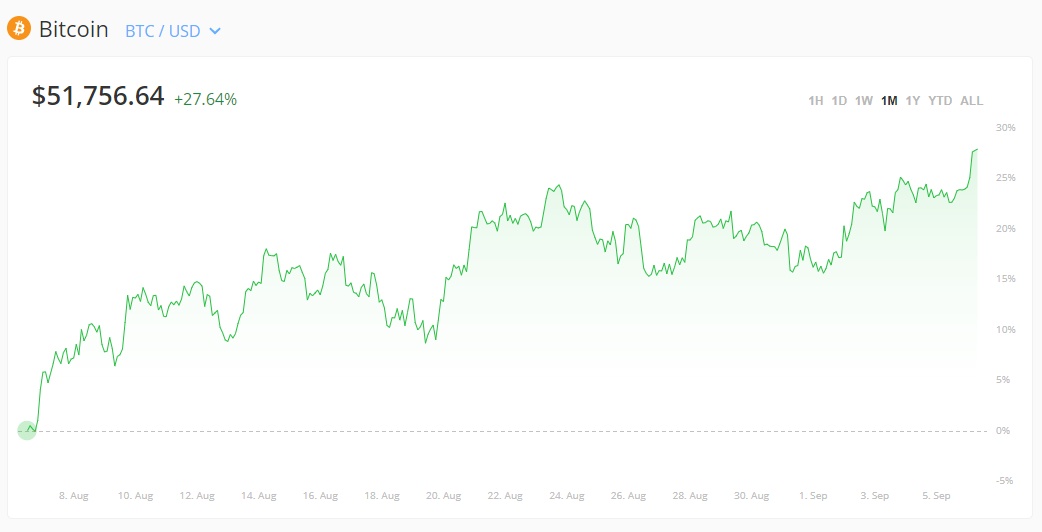Choose the 1M time range
This screenshot has width=1042, height=532.
point(889,100)
